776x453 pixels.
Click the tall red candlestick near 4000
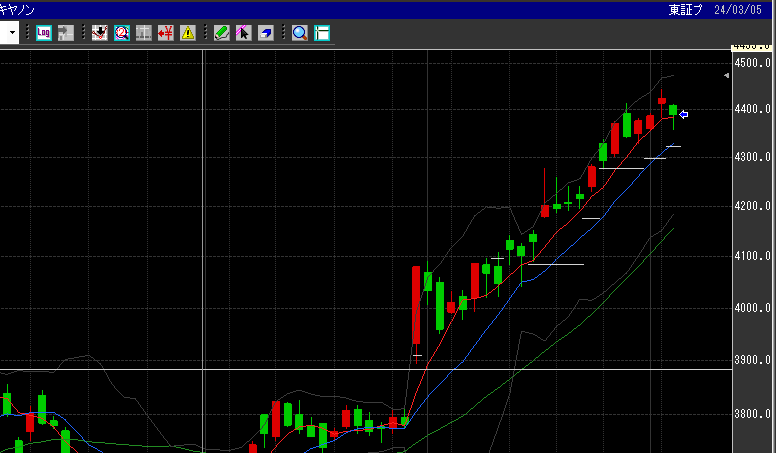(x=416, y=305)
